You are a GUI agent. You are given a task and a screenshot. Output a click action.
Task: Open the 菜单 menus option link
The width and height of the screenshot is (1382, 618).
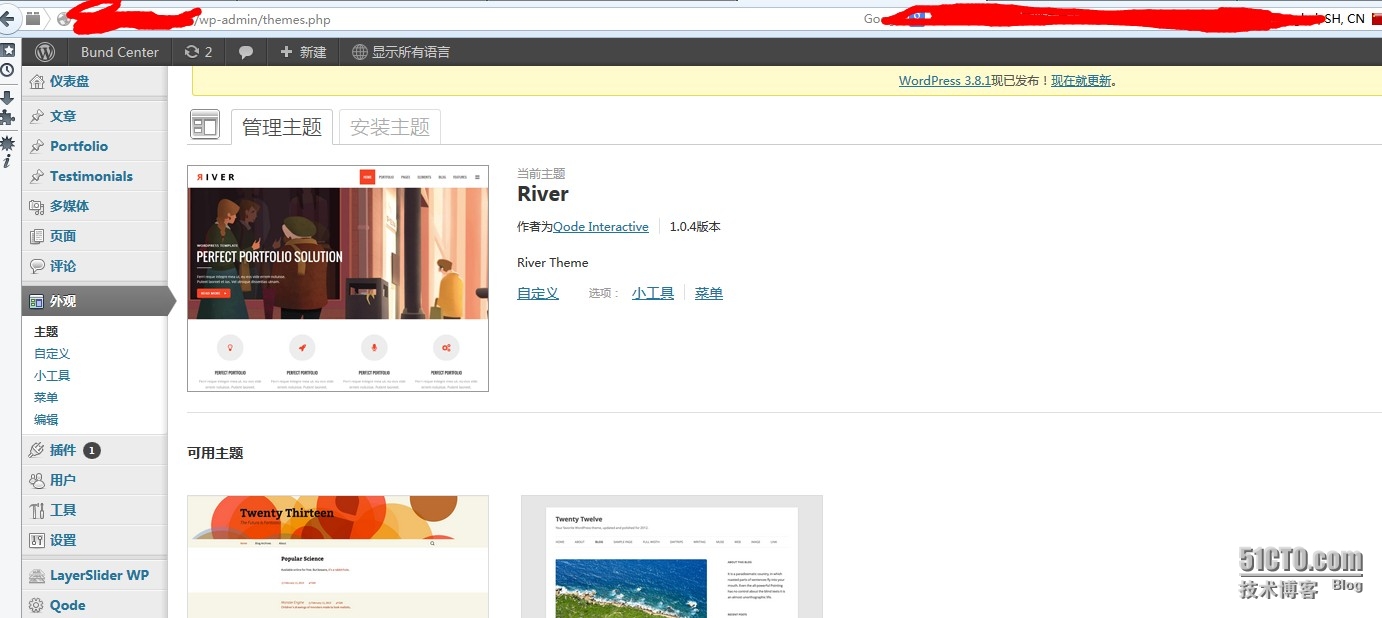tap(709, 293)
